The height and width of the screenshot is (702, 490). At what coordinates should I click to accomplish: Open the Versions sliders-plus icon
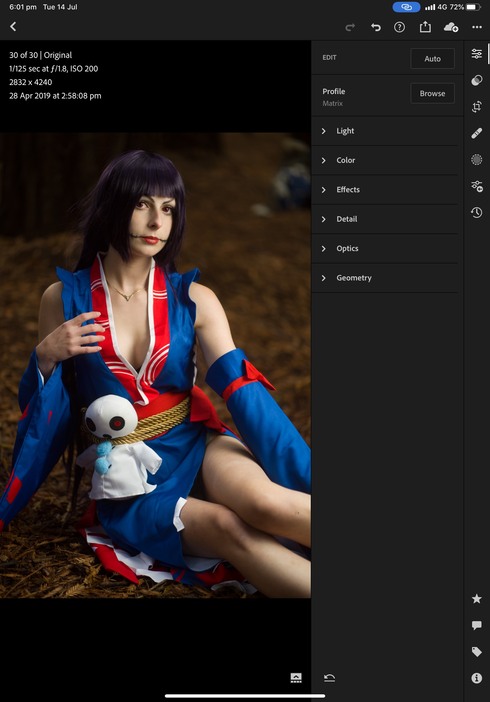(x=477, y=186)
